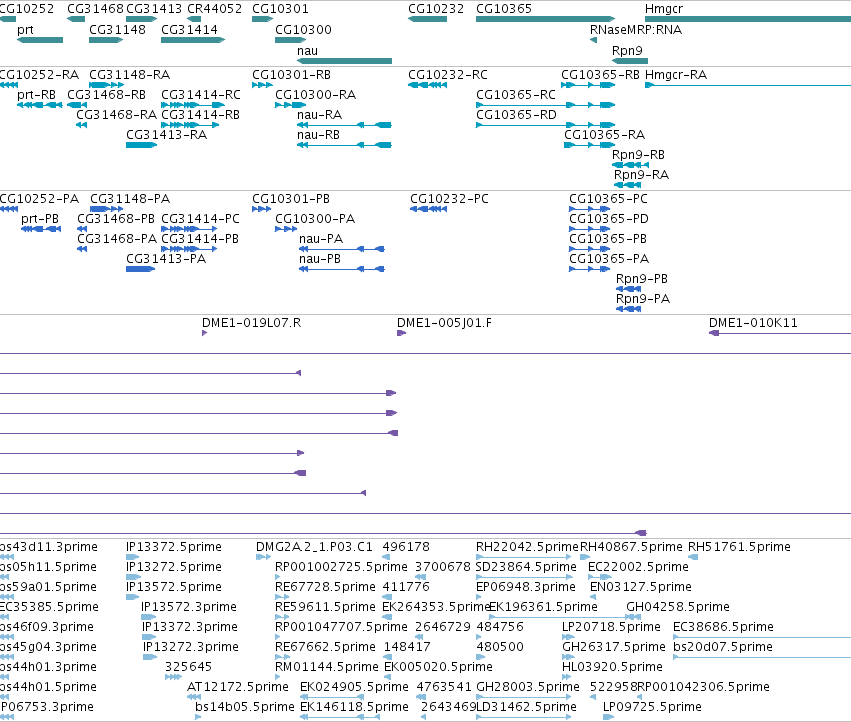
Task: Select the prt gene bar
Action: click(x=40, y=40)
